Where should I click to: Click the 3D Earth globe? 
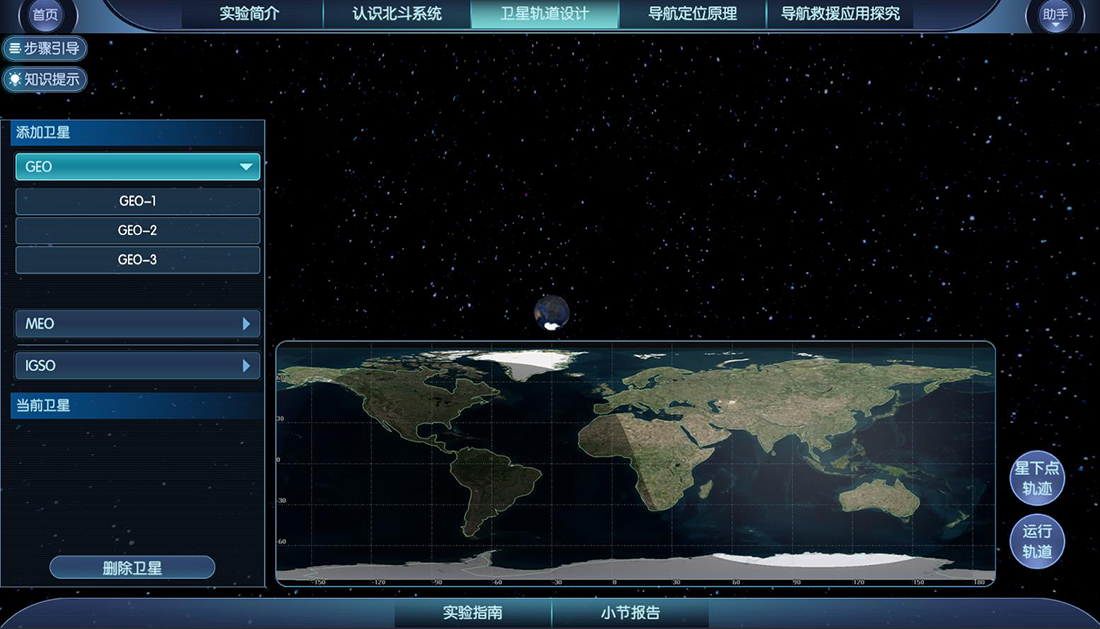[x=551, y=312]
